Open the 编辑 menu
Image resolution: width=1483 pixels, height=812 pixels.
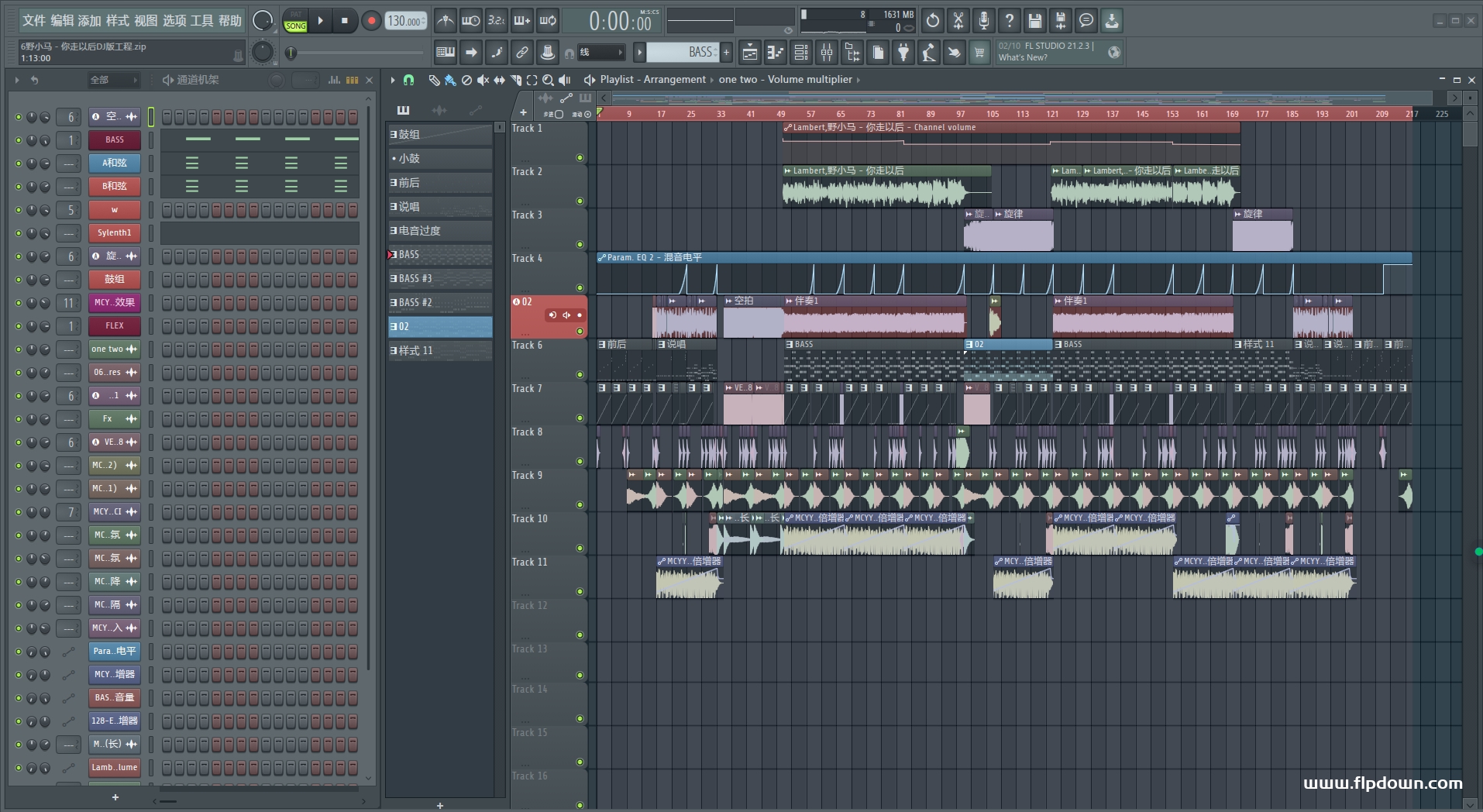[62, 21]
